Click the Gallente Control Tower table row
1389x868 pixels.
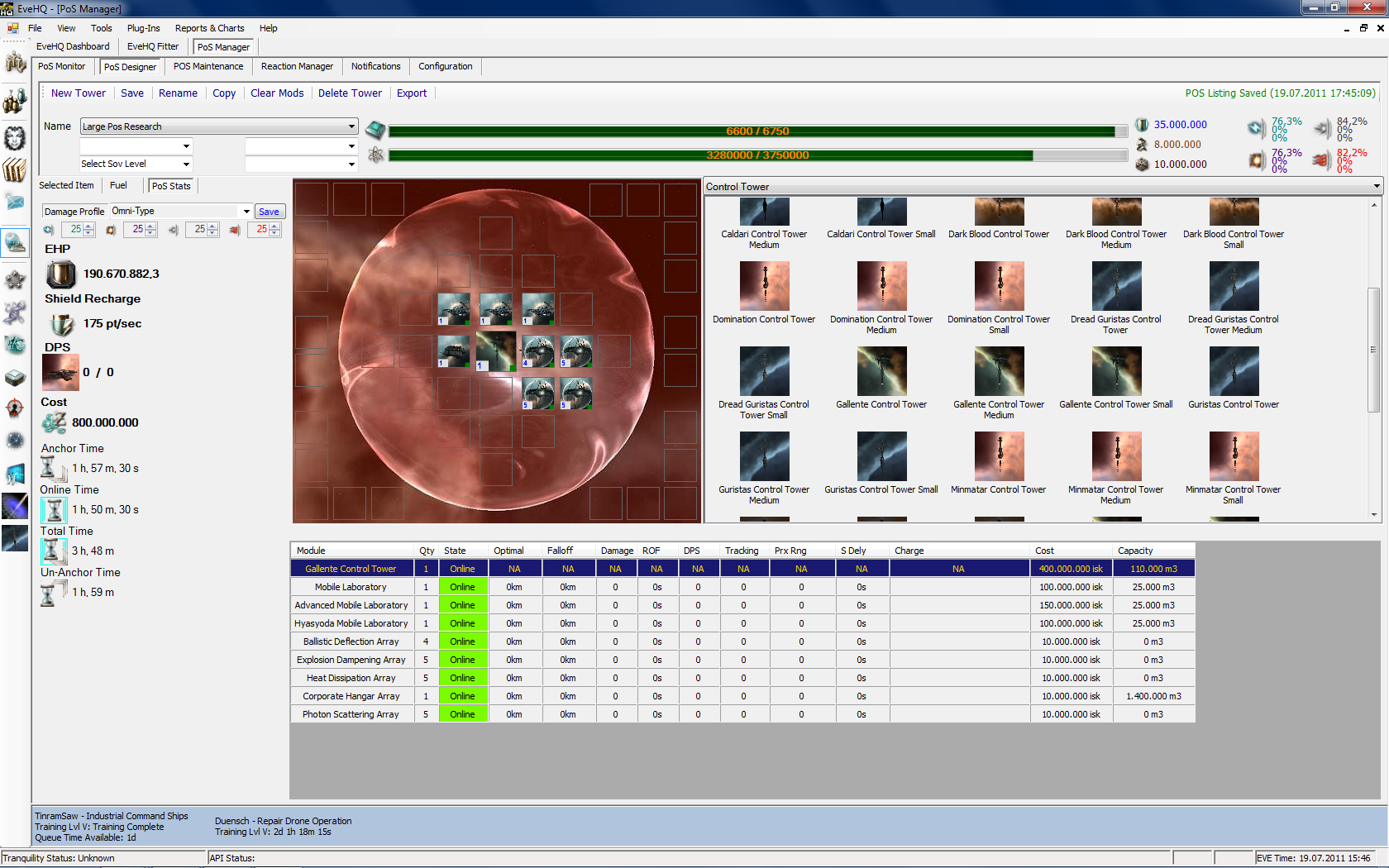(742, 569)
